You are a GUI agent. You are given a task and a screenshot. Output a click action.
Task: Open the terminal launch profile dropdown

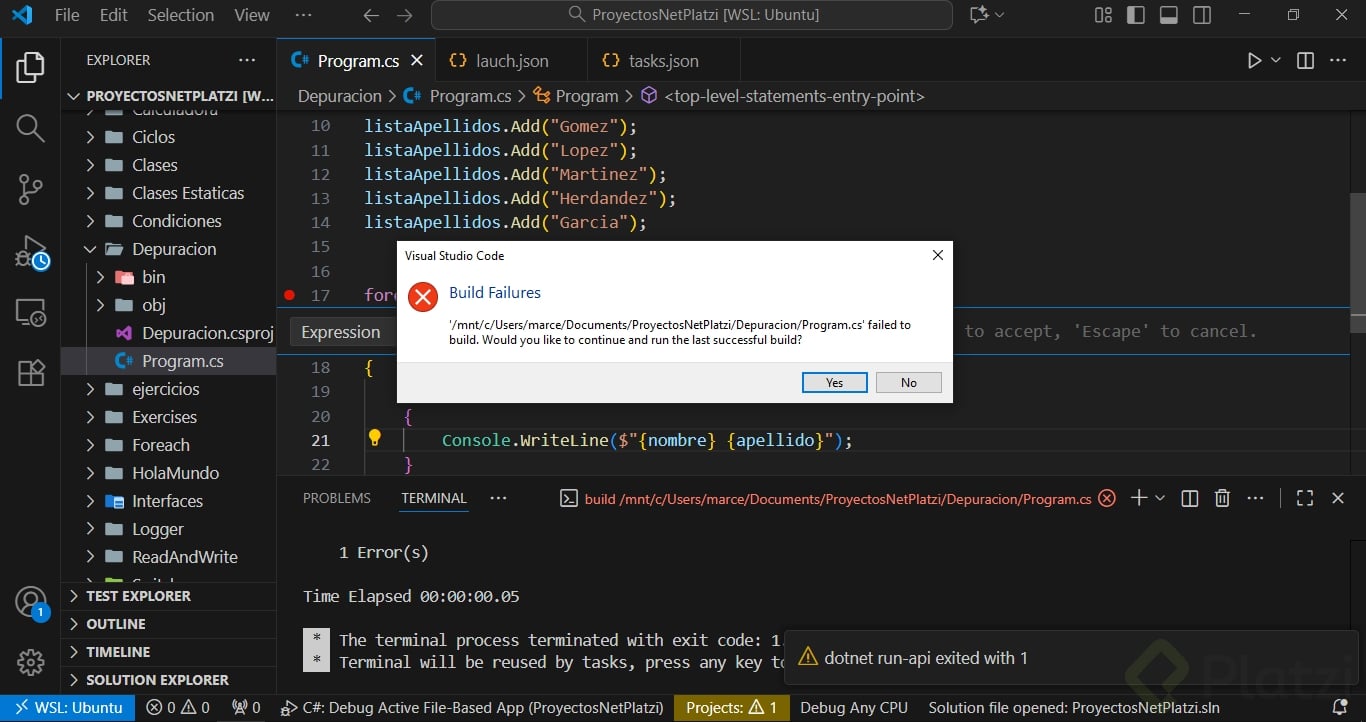tap(1160, 498)
